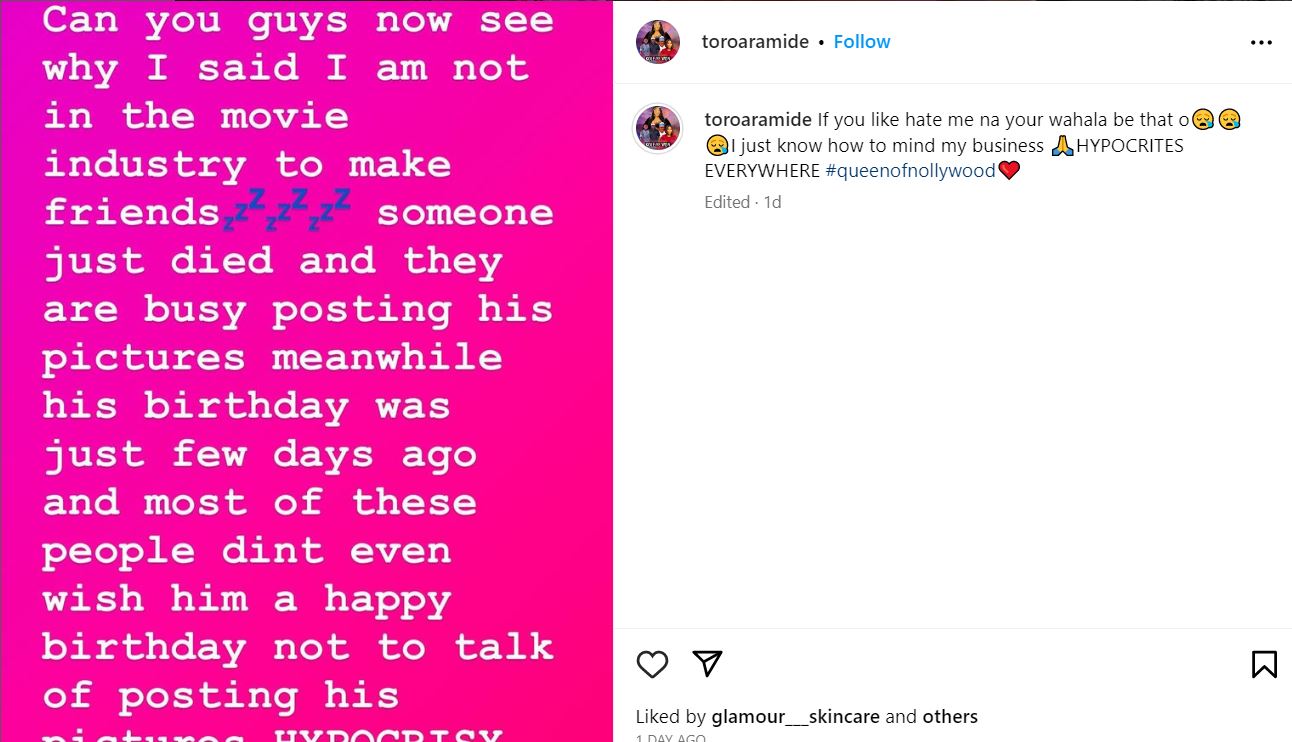Open the #queenofnollywood hashtag
Screen dimensions: 1292x742
(910, 171)
